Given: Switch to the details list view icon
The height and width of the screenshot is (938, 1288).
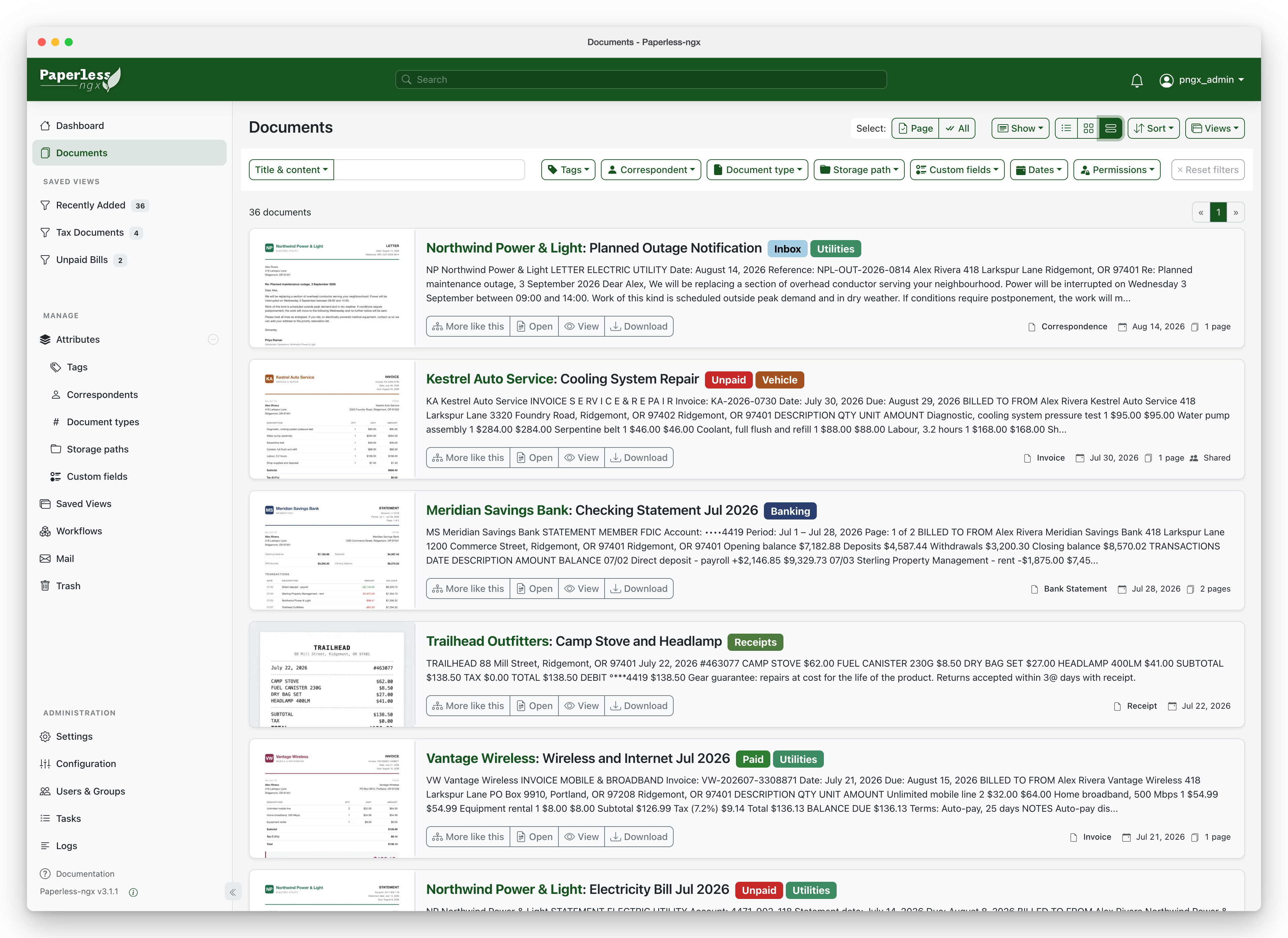Looking at the screenshot, I should point(1066,128).
